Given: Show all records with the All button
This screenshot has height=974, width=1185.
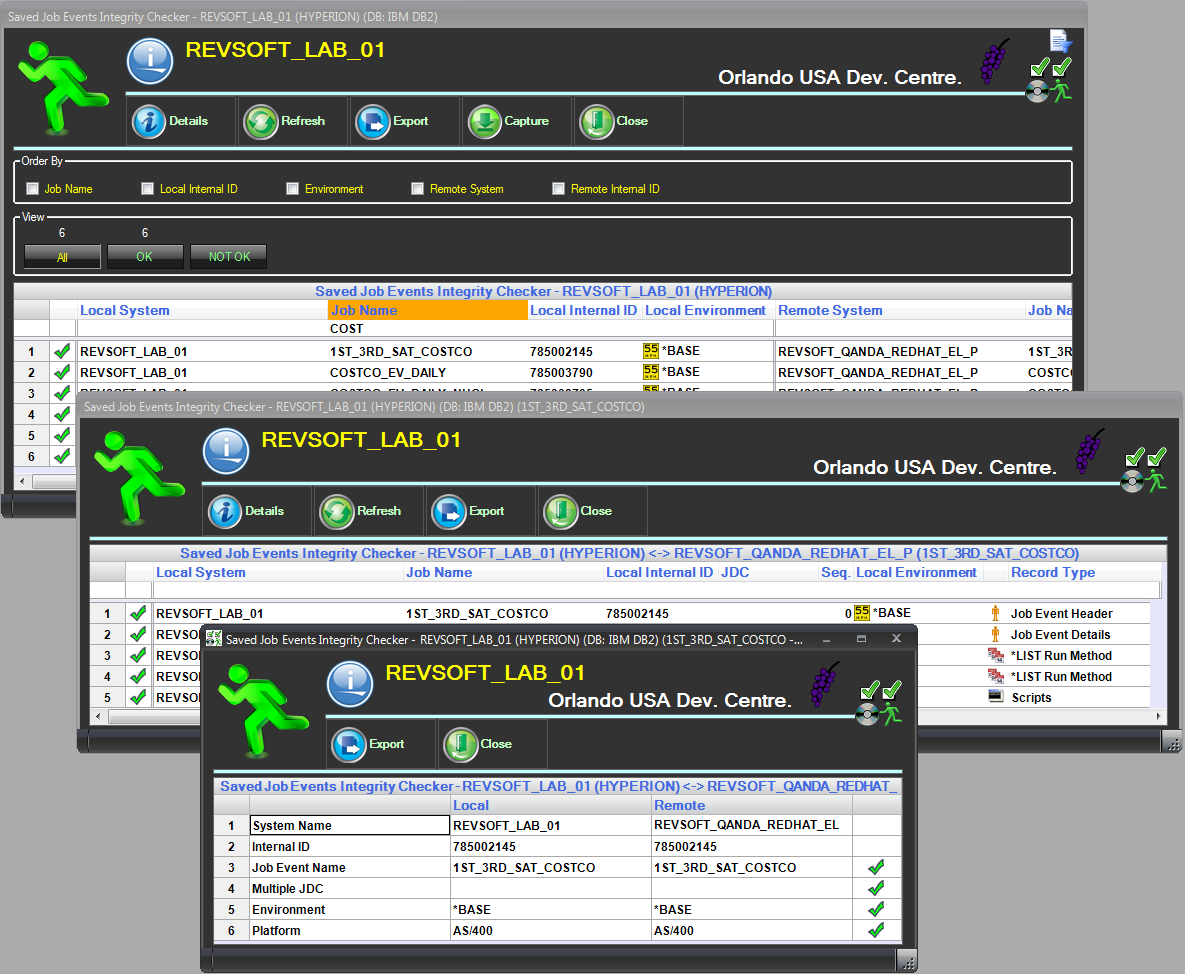Looking at the screenshot, I should click(x=62, y=257).
